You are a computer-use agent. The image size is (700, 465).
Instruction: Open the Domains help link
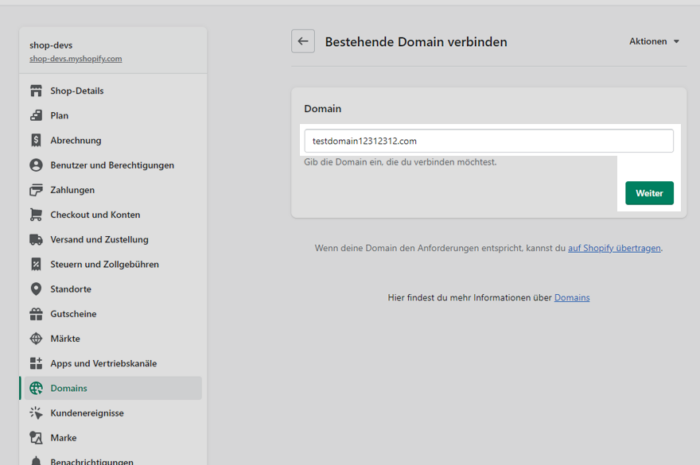pyautogui.click(x=572, y=298)
